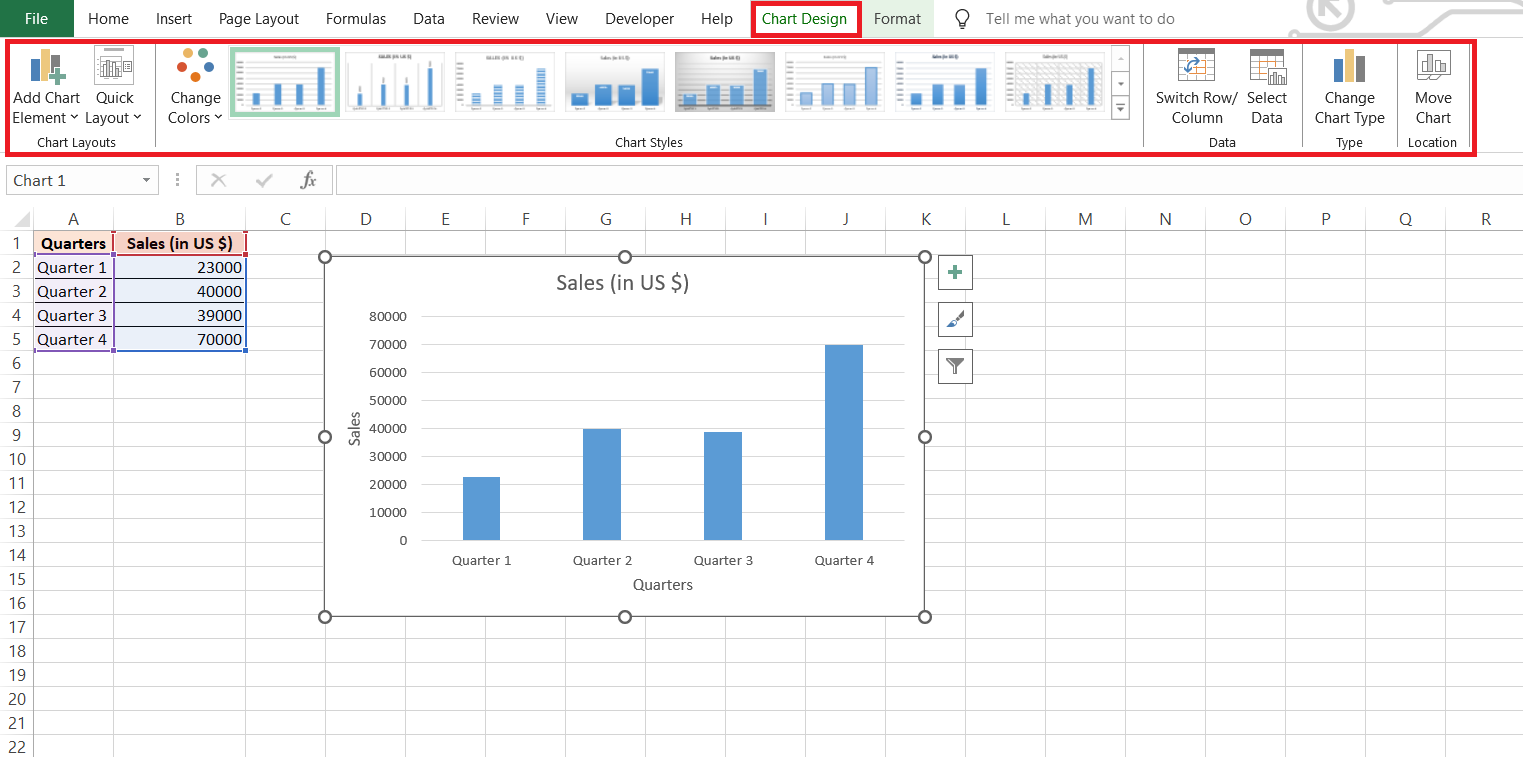Open Chart Styles paintbrush button
The height and width of the screenshot is (757, 1523).
click(955, 319)
